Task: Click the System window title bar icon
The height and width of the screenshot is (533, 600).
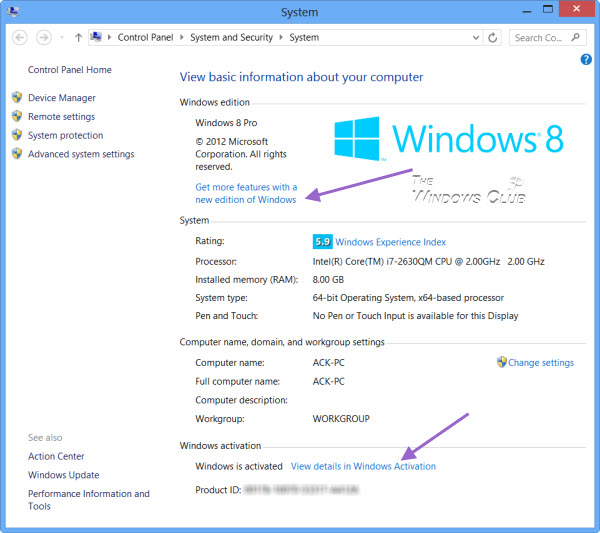Action: [13, 12]
